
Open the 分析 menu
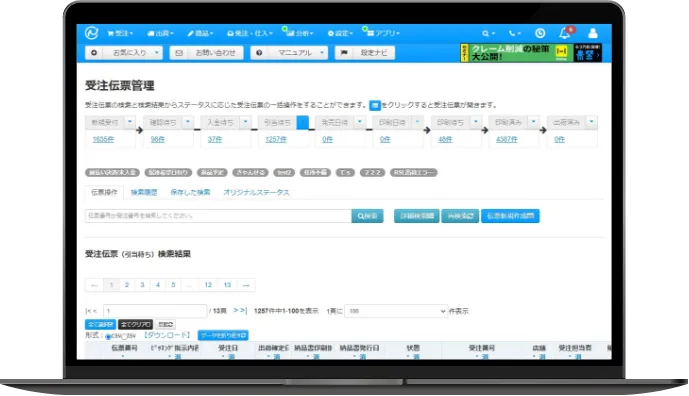301,33
